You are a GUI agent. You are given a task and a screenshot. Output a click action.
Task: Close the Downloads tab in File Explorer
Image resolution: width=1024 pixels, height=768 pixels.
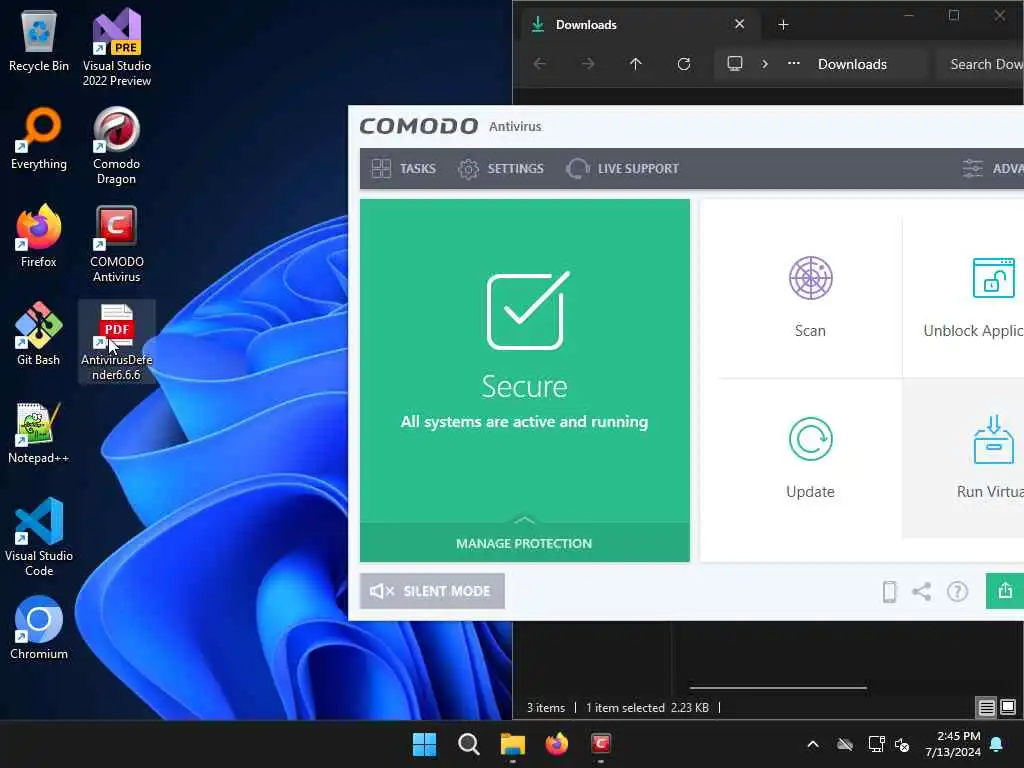click(x=739, y=24)
